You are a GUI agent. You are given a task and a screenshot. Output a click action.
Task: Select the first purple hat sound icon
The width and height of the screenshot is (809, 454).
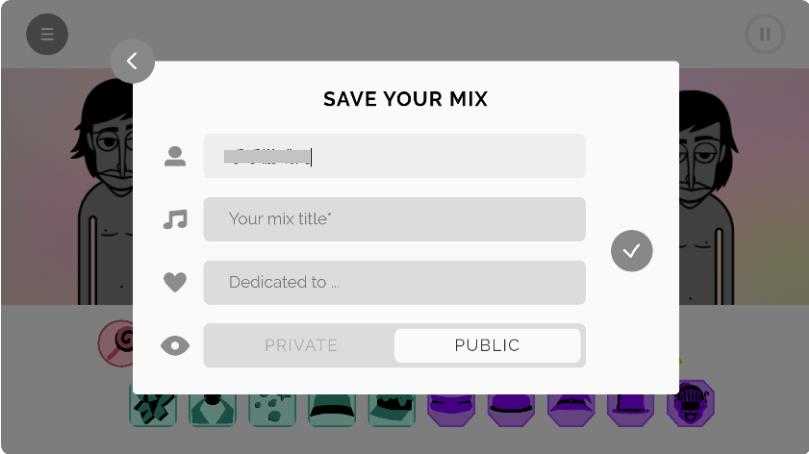(x=452, y=408)
